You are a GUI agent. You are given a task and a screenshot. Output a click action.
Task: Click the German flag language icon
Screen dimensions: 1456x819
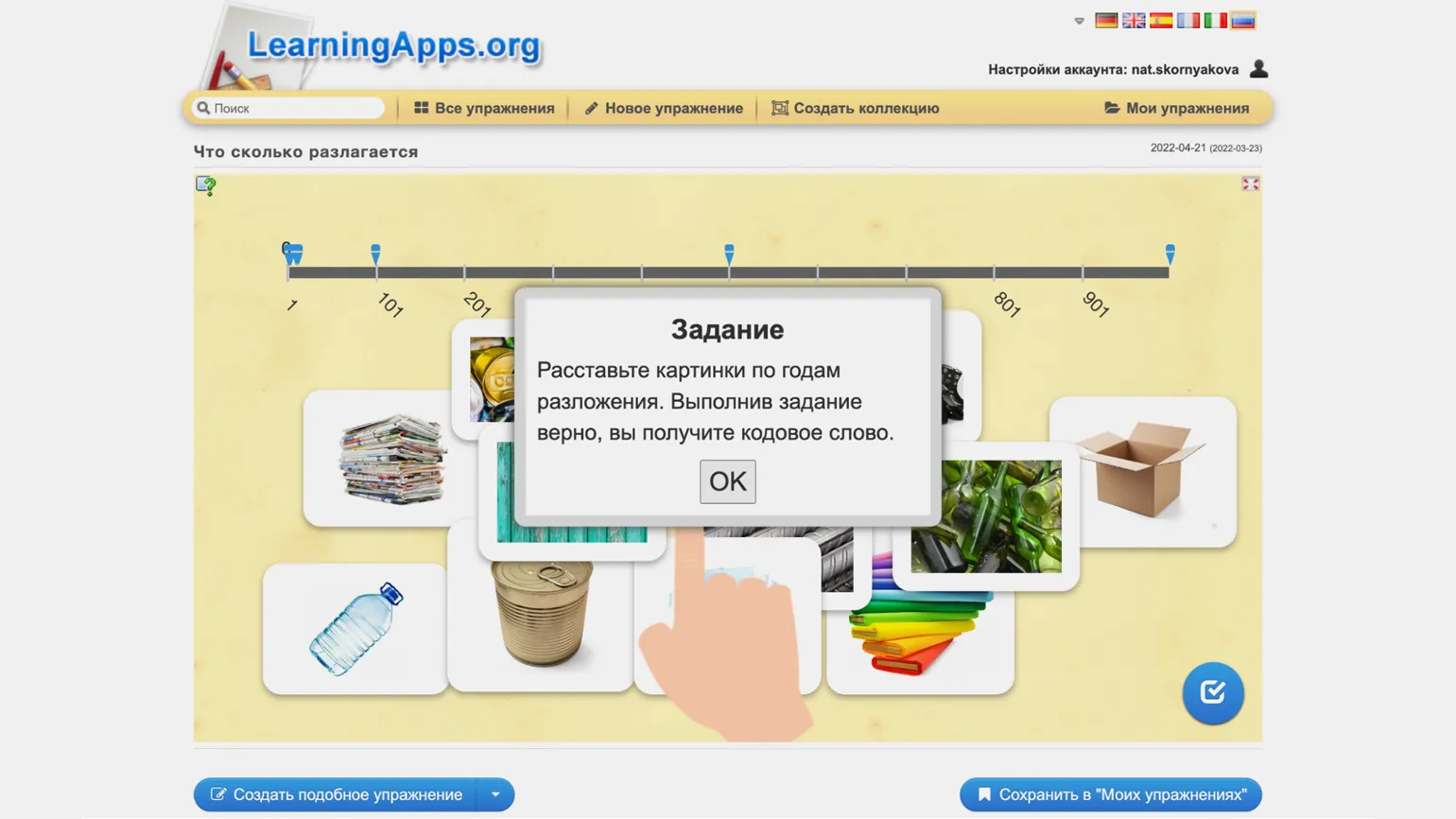coord(1105,21)
